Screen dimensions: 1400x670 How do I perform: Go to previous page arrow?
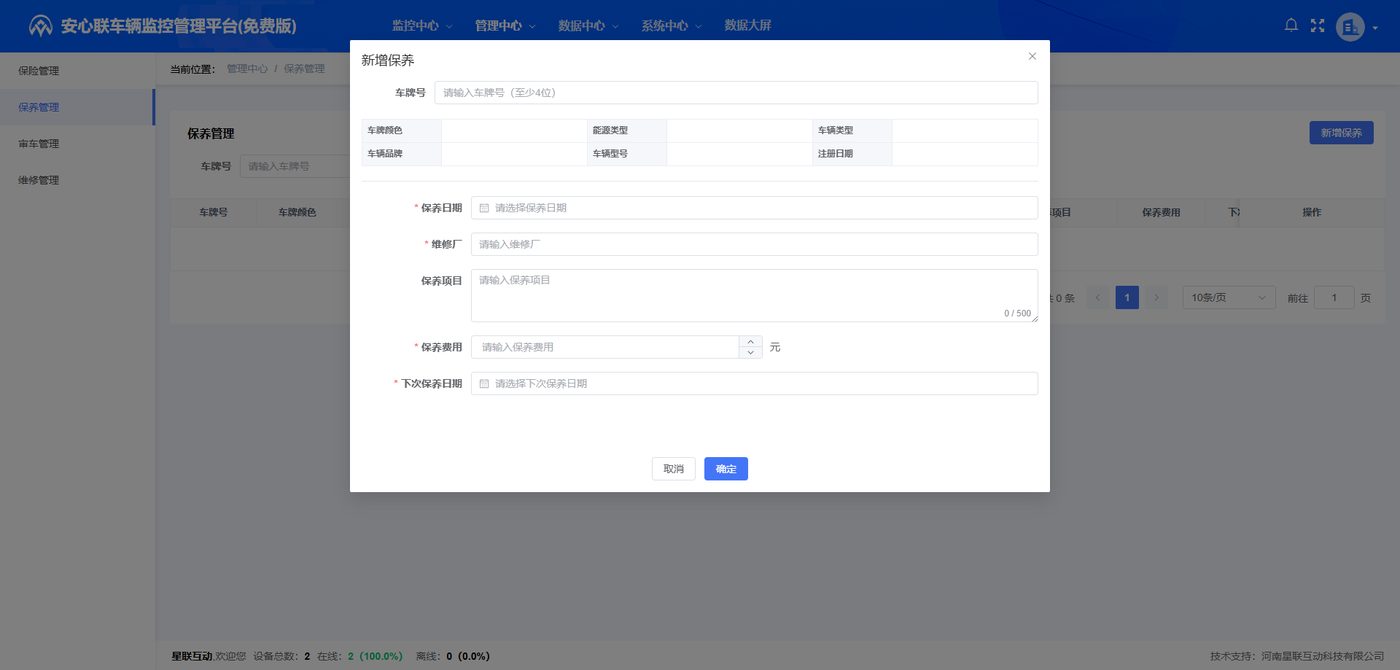pyautogui.click(x=1098, y=298)
